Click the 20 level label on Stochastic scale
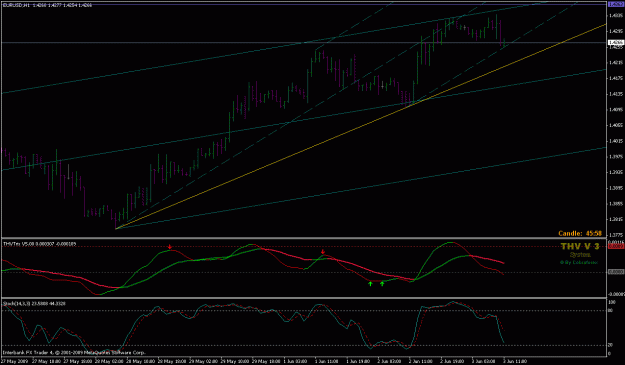The width and height of the screenshot is (625, 365). coord(610,345)
